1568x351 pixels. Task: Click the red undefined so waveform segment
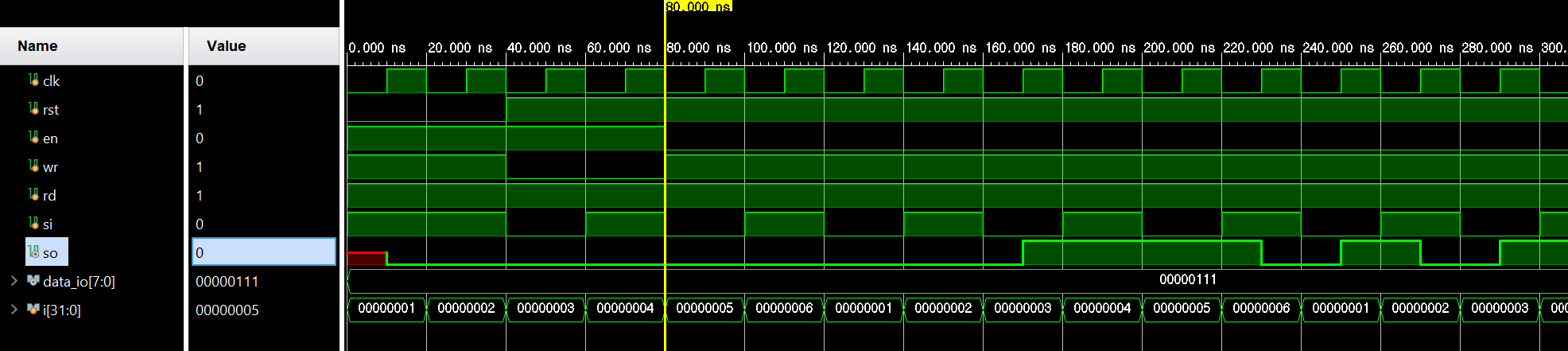367,258
